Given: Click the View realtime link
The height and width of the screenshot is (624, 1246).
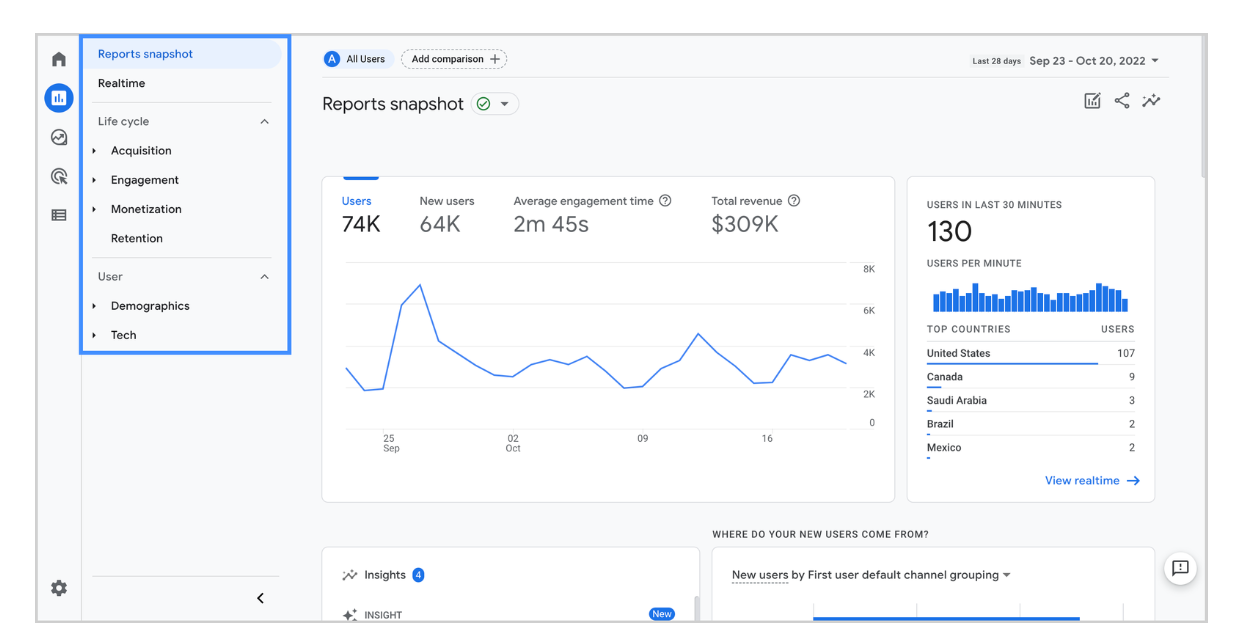Looking at the screenshot, I should [x=1091, y=480].
